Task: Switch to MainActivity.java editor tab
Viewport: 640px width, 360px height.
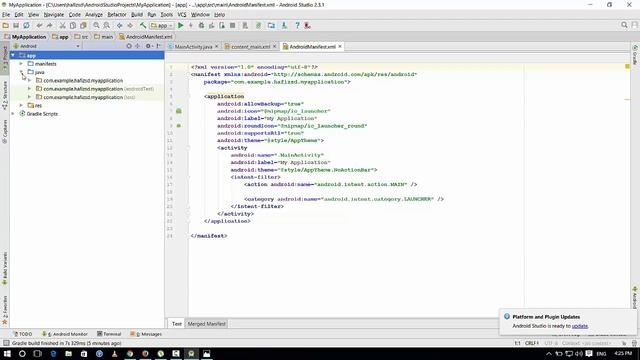Action: (193, 47)
